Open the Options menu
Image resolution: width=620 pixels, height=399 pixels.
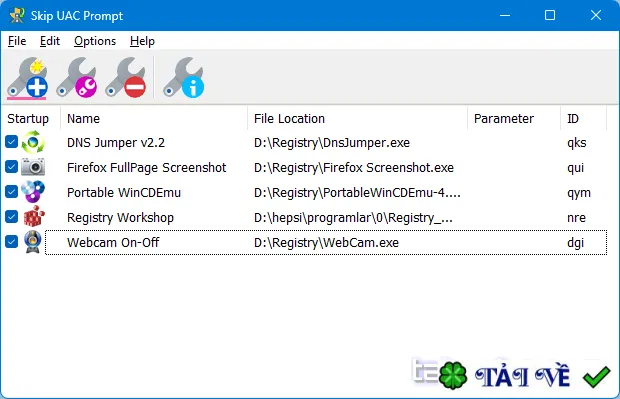pyautogui.click(x=95, y=41)
